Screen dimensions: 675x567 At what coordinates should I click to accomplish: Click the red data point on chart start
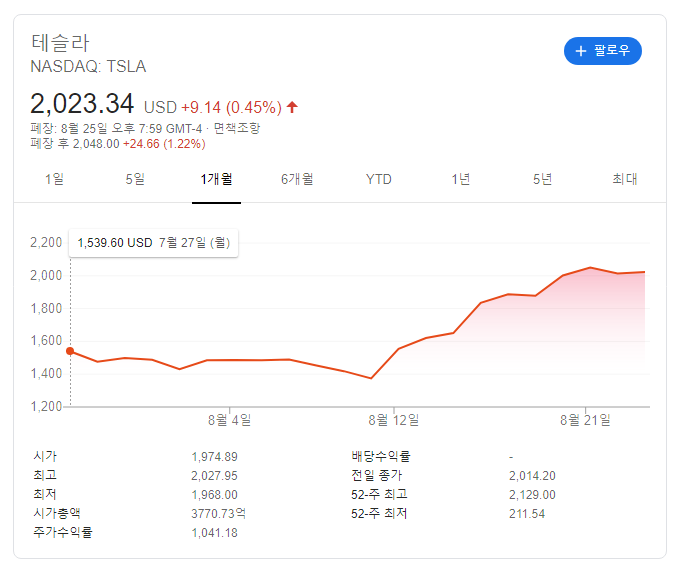(70, 351)
